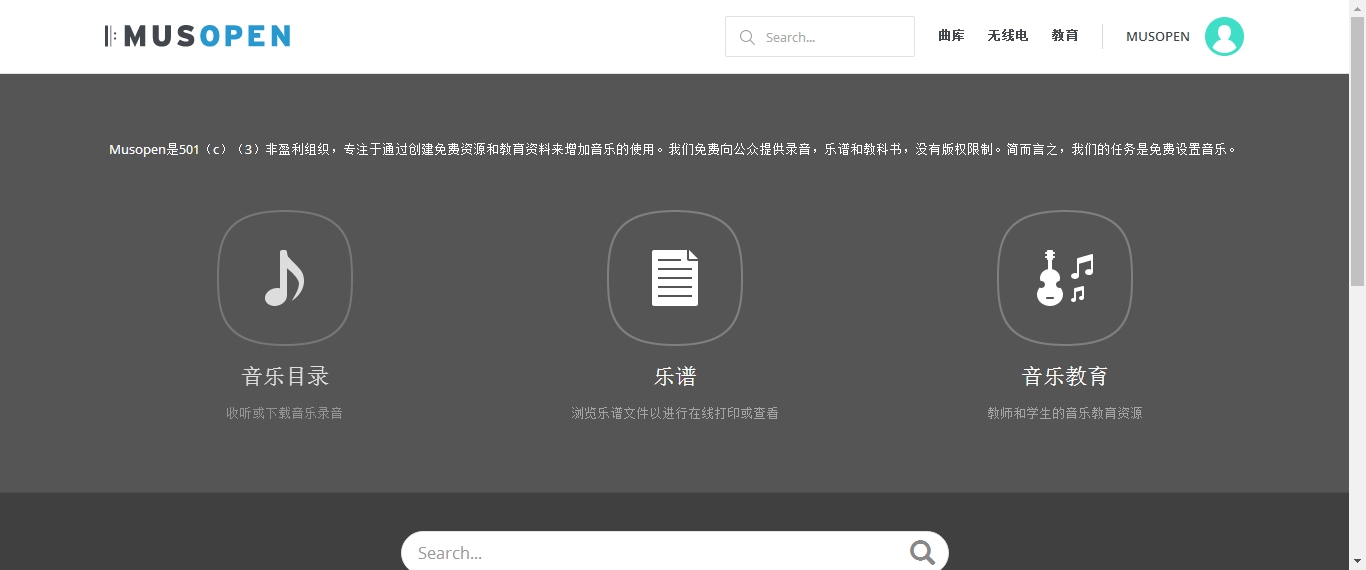Open the 曲库 menu item

point(951,36)
